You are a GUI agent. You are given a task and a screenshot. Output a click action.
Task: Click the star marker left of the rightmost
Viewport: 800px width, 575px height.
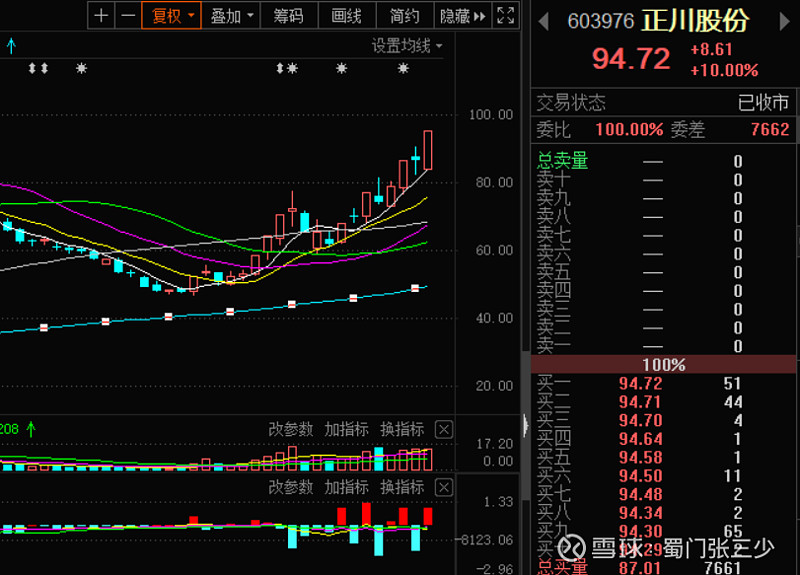tap(342, 68)
